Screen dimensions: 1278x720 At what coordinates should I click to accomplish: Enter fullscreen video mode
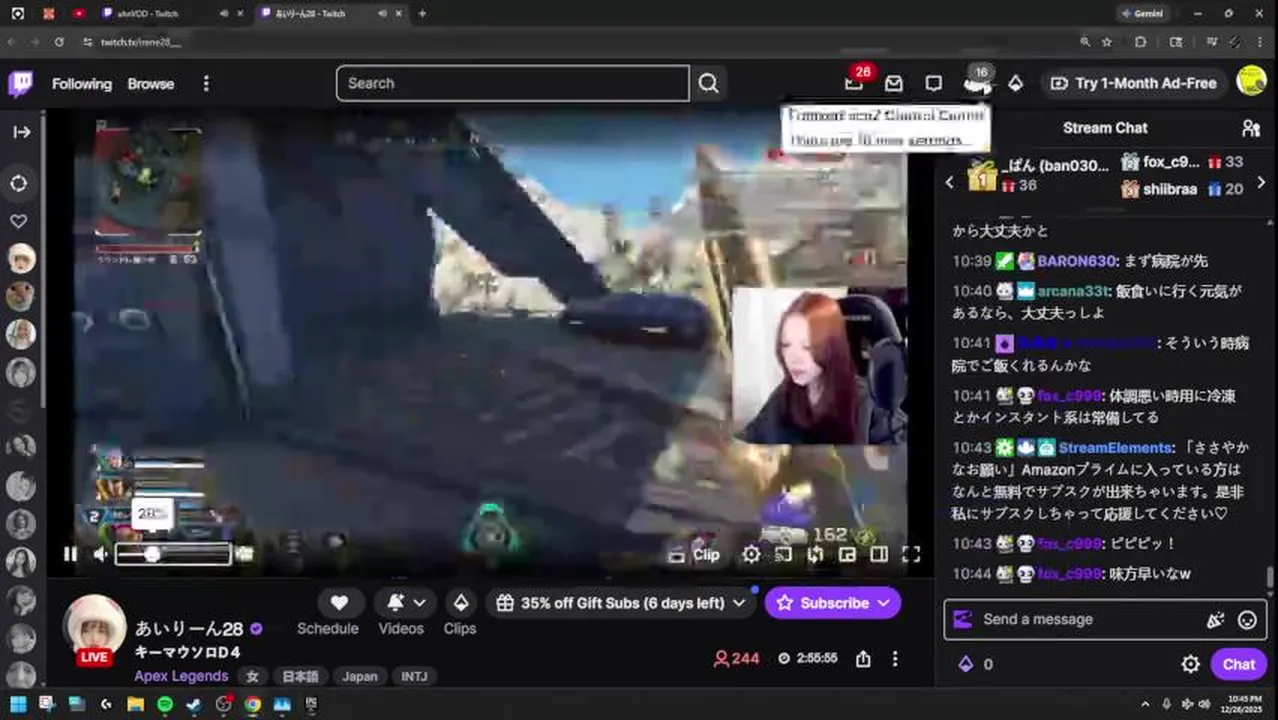point(911,554)
